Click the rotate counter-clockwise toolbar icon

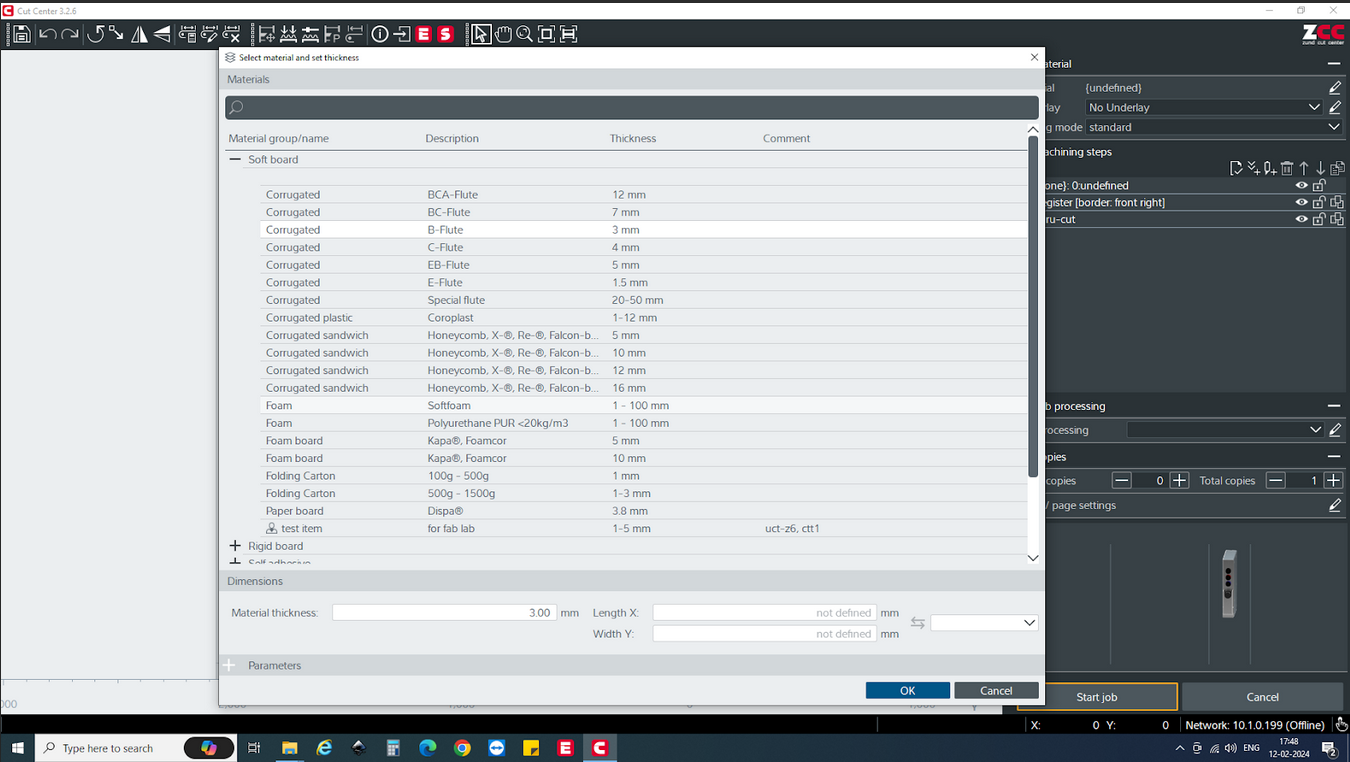95,34
